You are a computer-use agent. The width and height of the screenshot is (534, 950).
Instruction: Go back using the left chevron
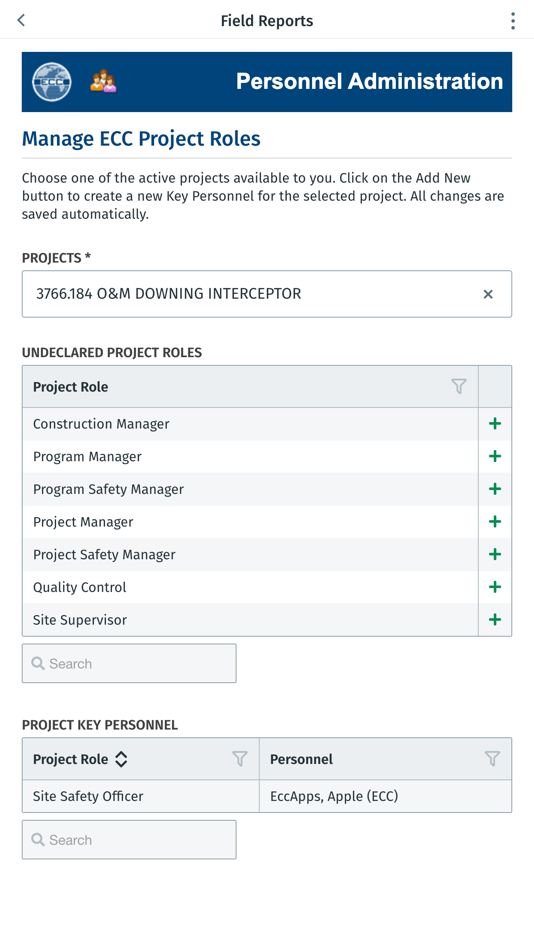click(21, 20)
